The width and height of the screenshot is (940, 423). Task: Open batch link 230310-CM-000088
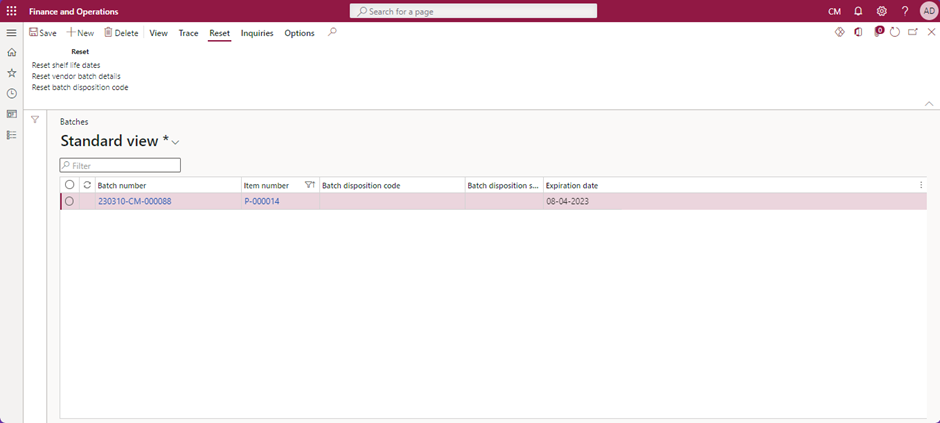[134, 201]
